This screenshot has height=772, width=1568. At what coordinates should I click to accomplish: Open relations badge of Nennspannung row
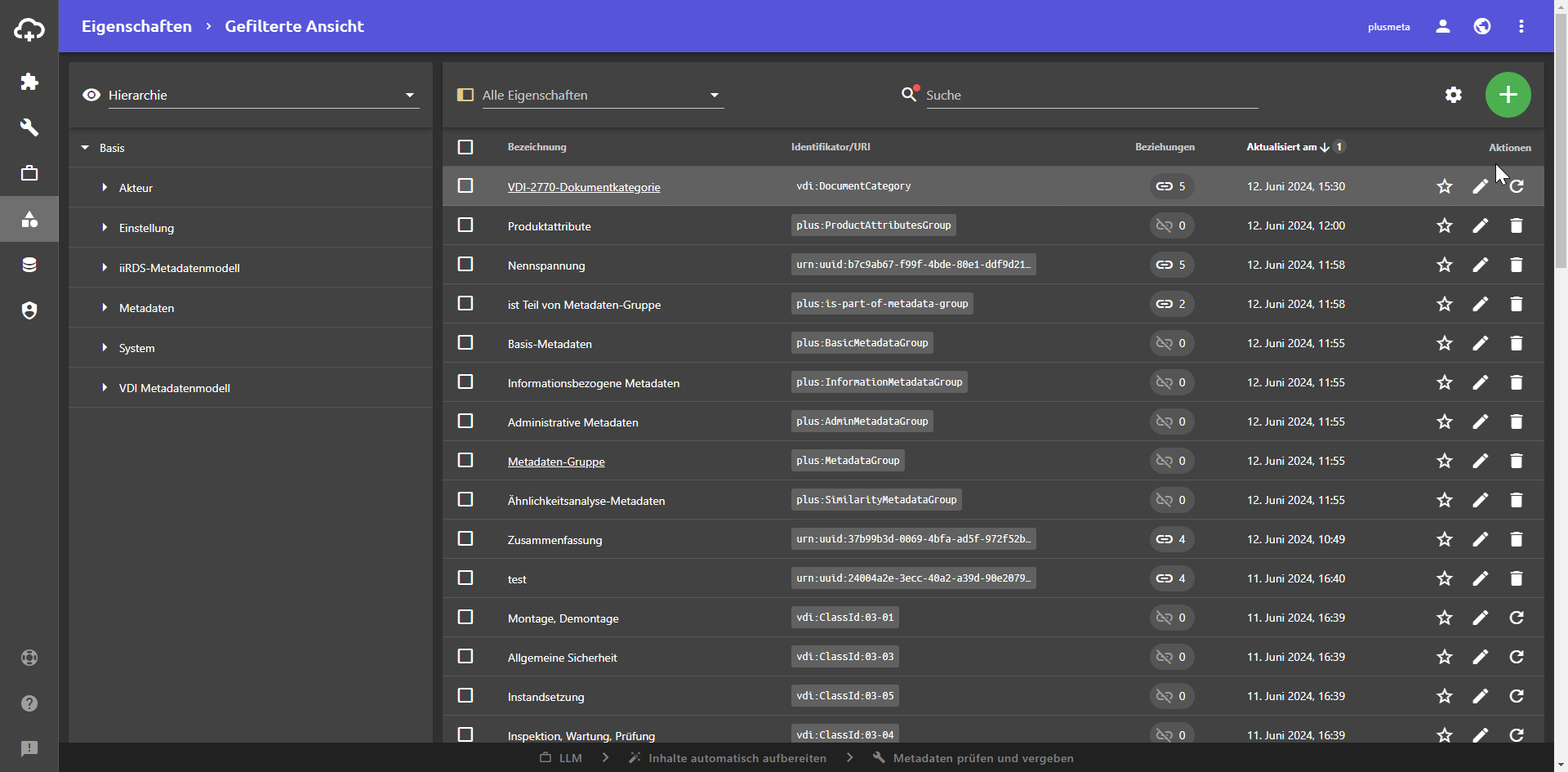tap(1172, 265)
